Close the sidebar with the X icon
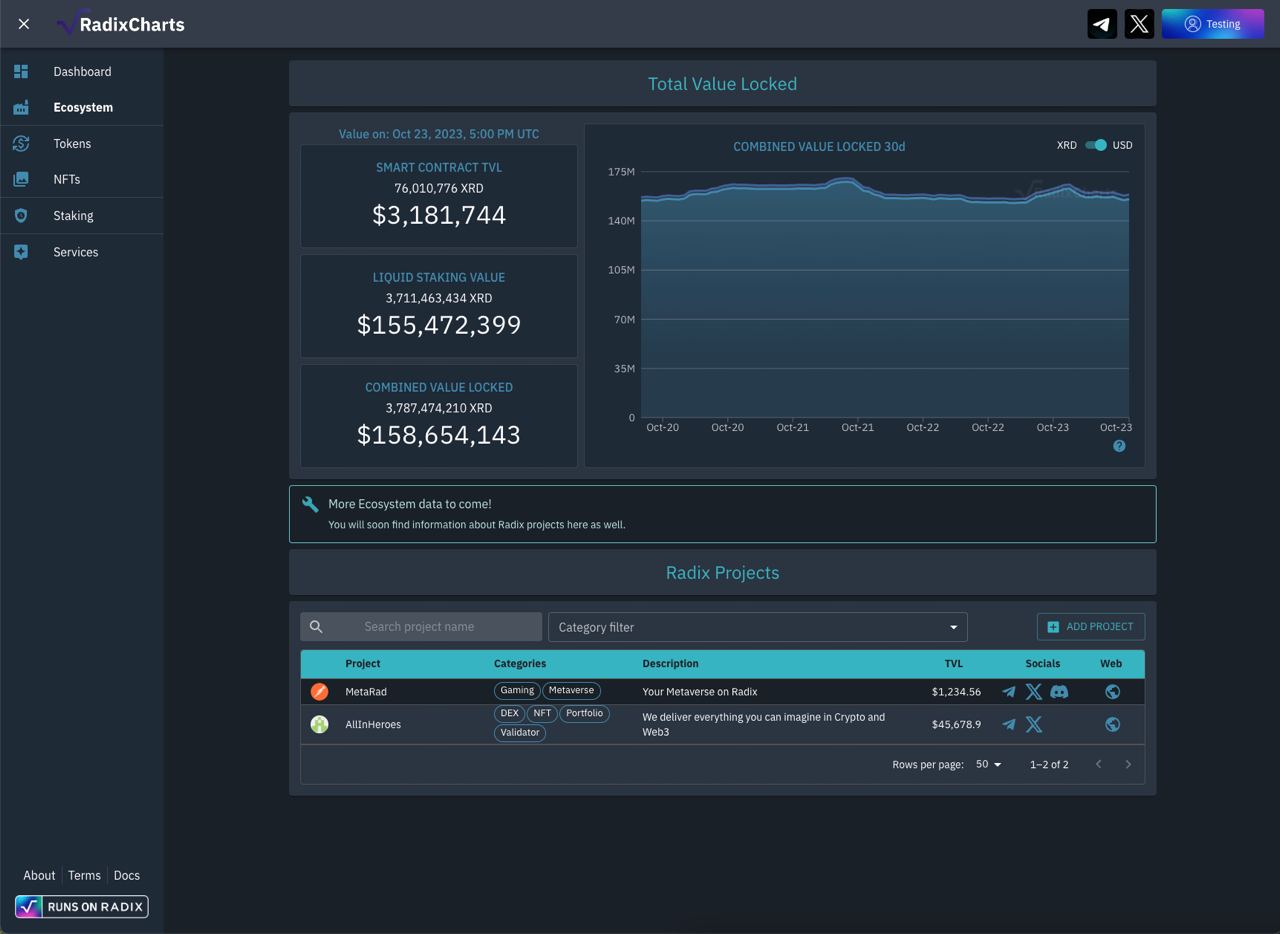This screenshot has height=934, width=1280. coord(24,24)
